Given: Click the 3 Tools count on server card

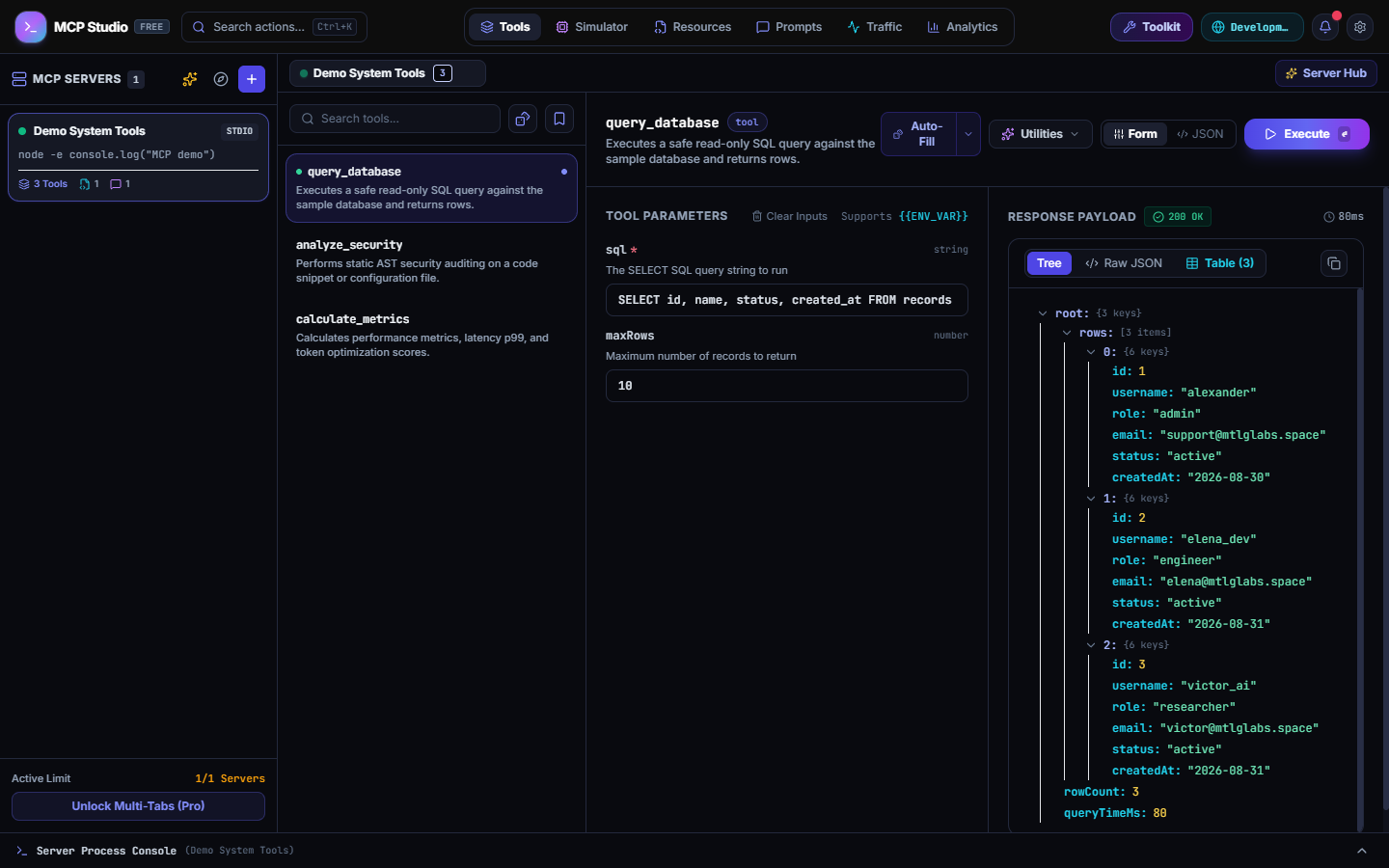Looking at the screenshot, I should click(x=43, y=184).
